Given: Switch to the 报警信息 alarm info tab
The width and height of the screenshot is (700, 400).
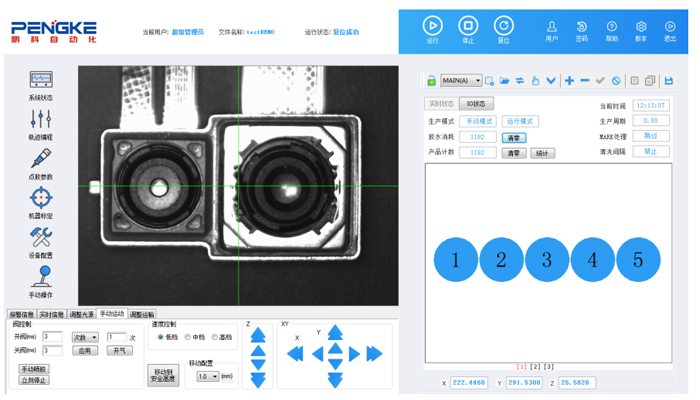Looking at the screenshot, I should [21, 314].
